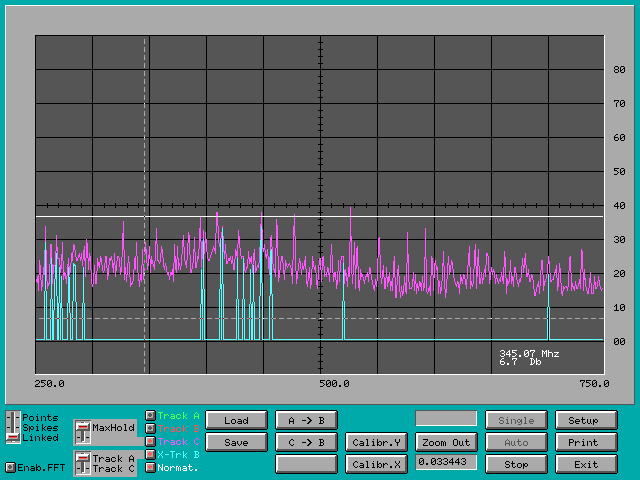640x480 pixels.
Task: Click the Load button
Action: [236, 420]
